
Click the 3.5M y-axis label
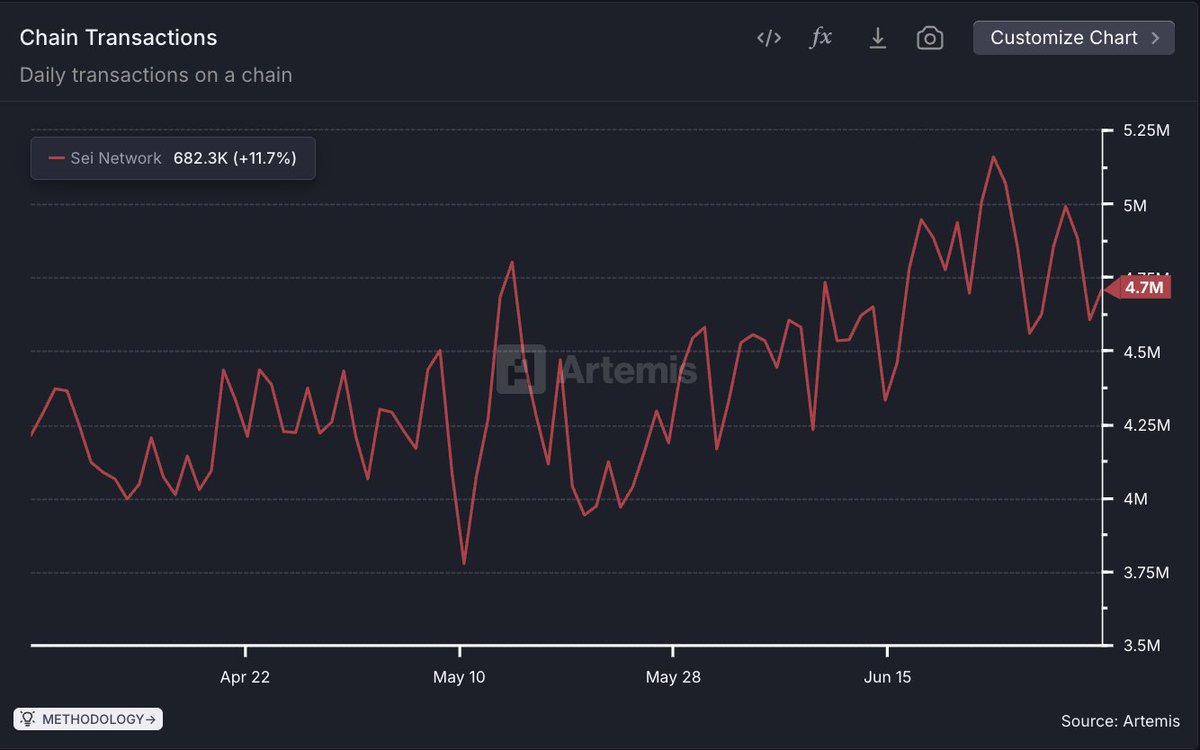tap(1142, 646)
